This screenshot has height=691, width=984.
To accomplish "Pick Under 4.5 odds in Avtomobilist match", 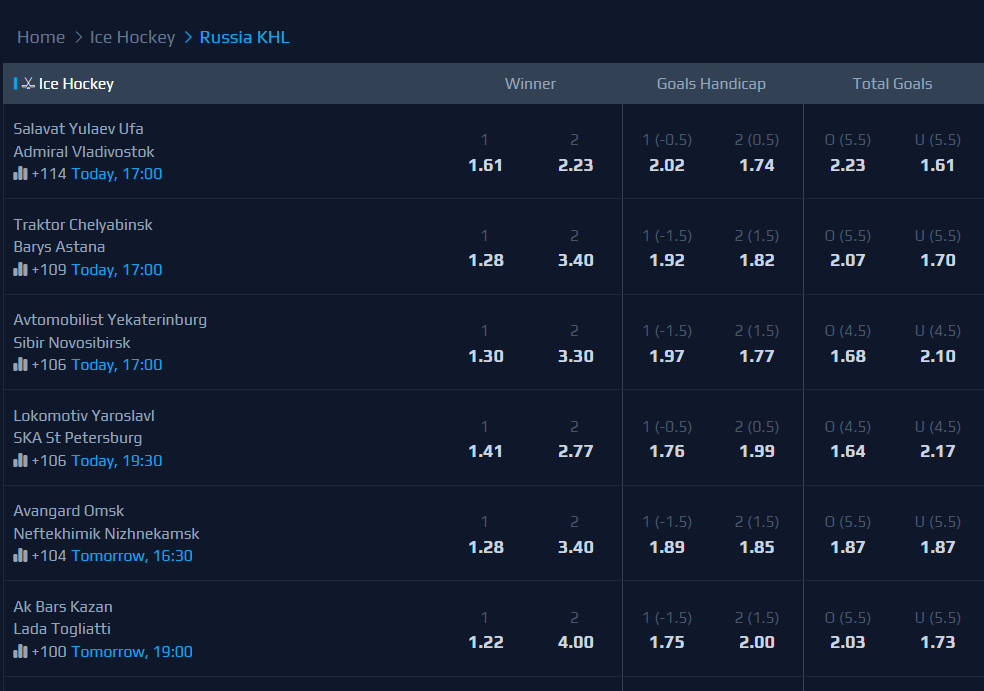I will 937,357.
